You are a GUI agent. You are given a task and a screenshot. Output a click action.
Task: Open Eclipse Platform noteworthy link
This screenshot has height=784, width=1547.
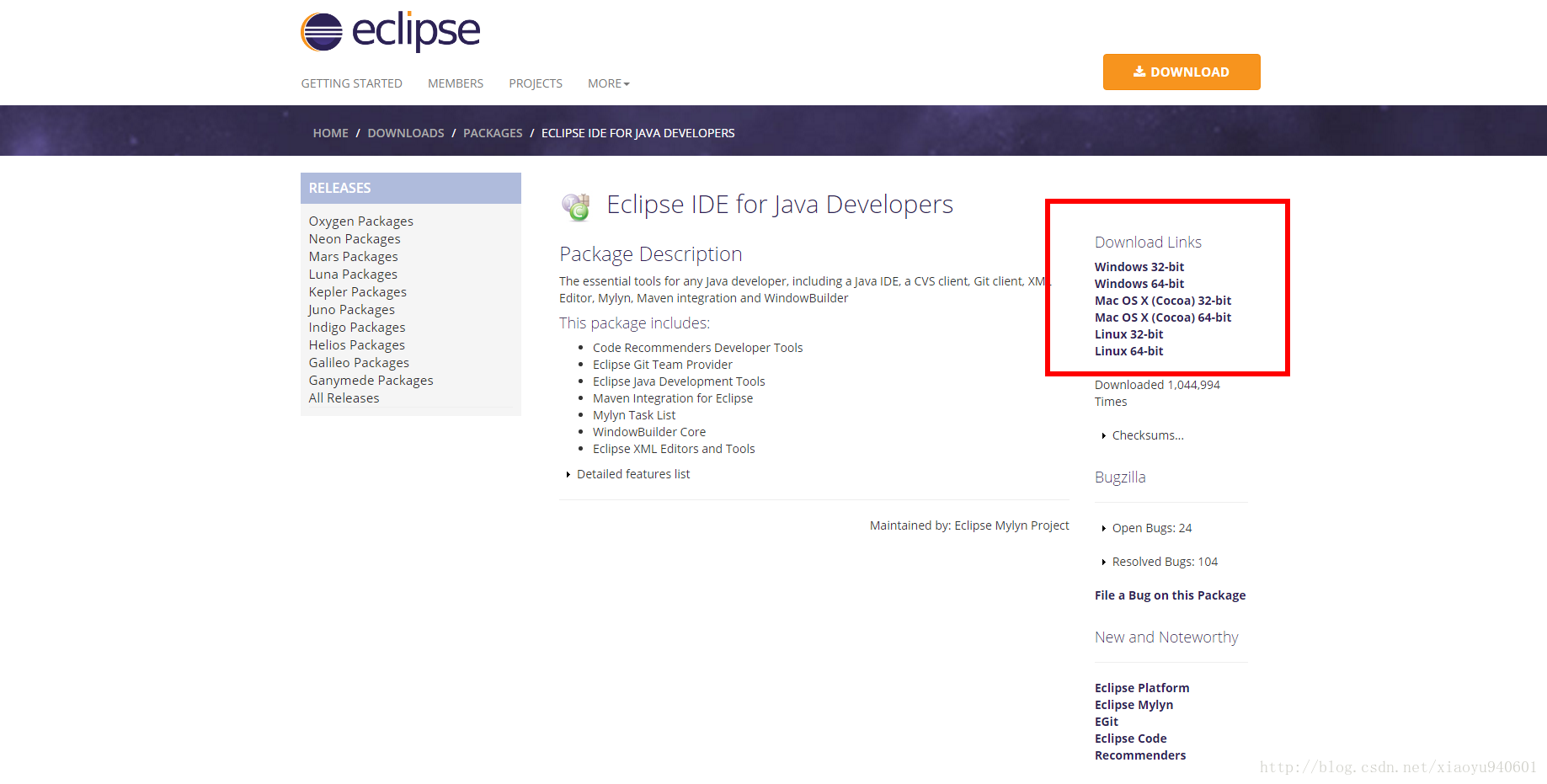pos(1142,688)
